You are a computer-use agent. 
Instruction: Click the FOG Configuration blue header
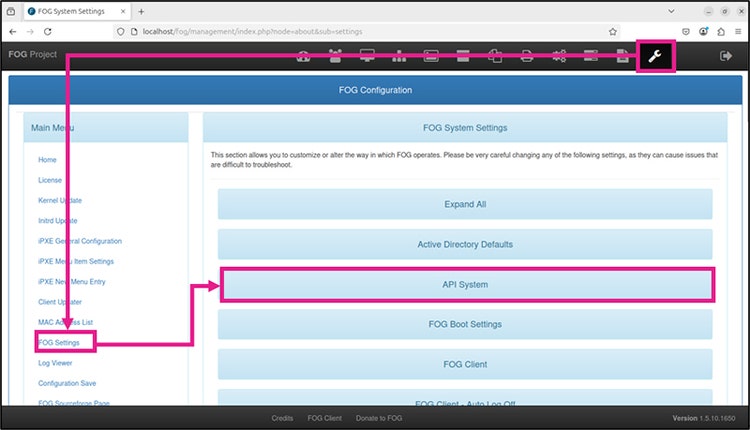point(375,90)
